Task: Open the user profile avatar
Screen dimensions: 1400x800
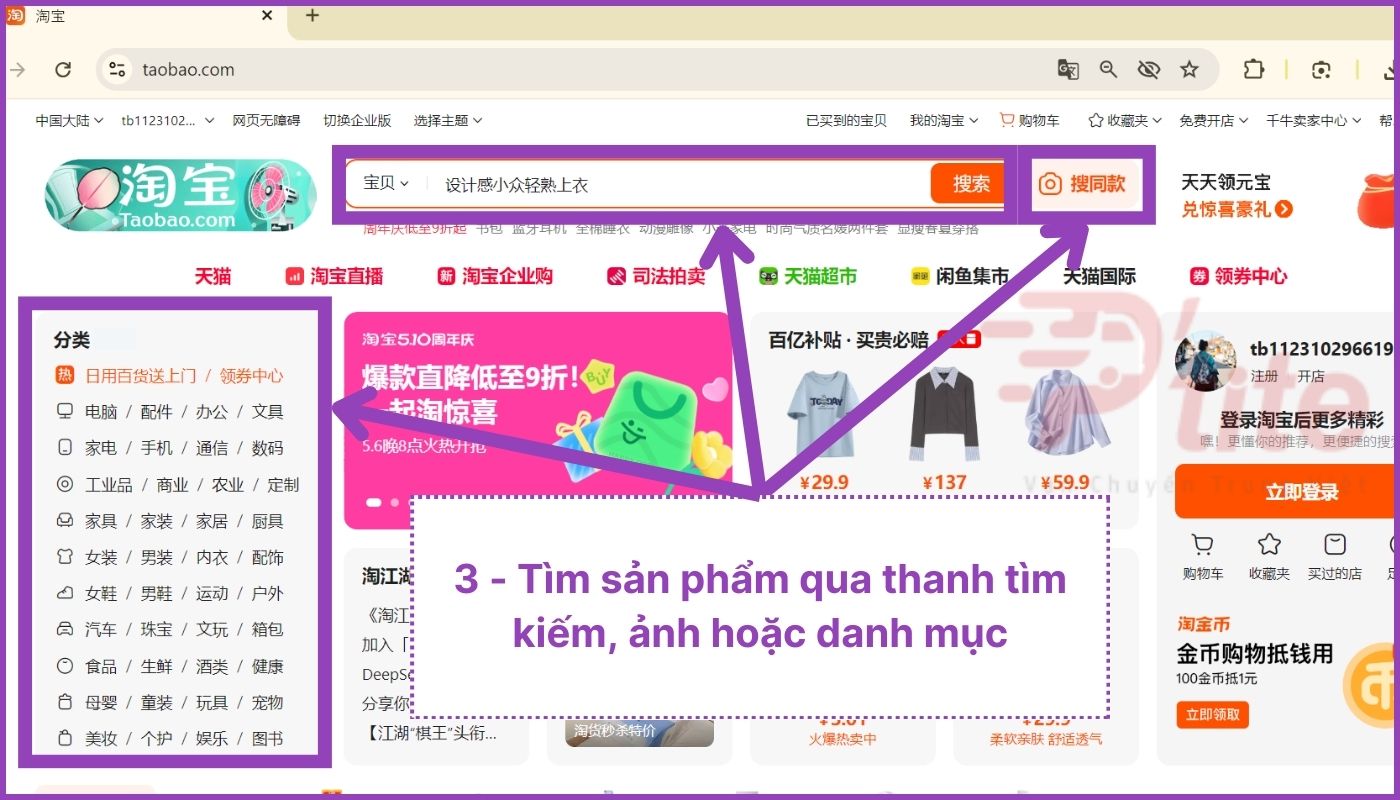Action: [1206, 362]
